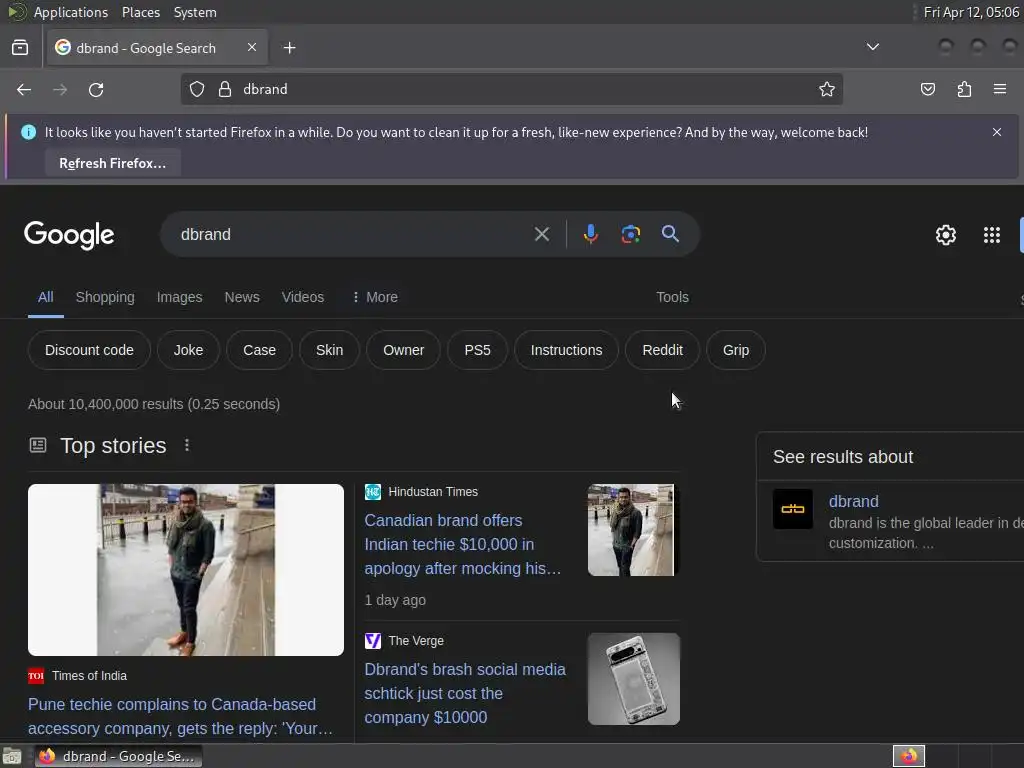Open Google quick settings gear
1024x768 pixels.
946,235
